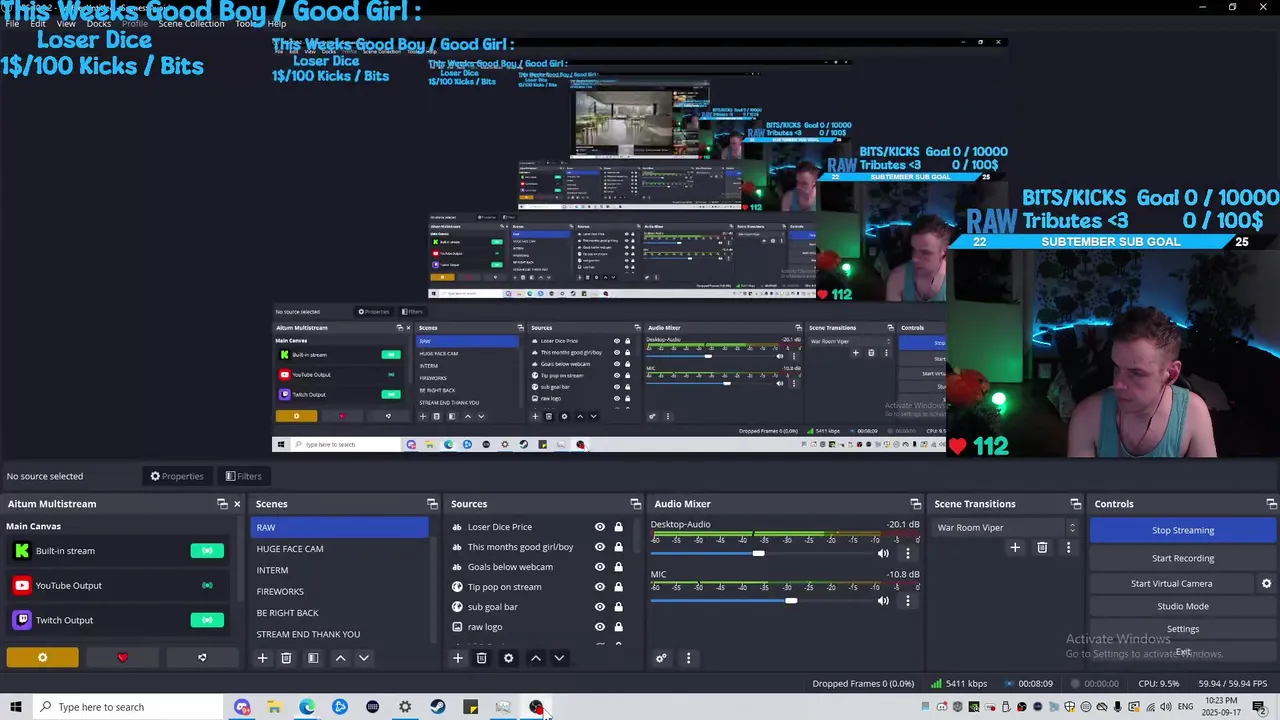Open the War Room Viper transition dropdown
The image size is (1280, 720).
pyautogui.click(x=1007, y=527)
